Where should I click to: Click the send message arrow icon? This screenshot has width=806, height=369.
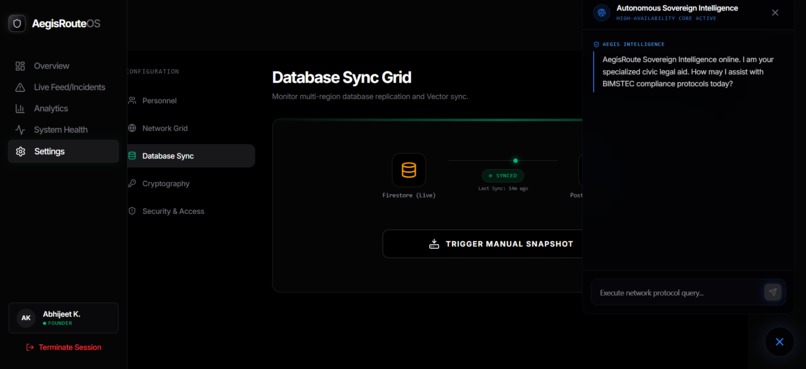[772, 292]
